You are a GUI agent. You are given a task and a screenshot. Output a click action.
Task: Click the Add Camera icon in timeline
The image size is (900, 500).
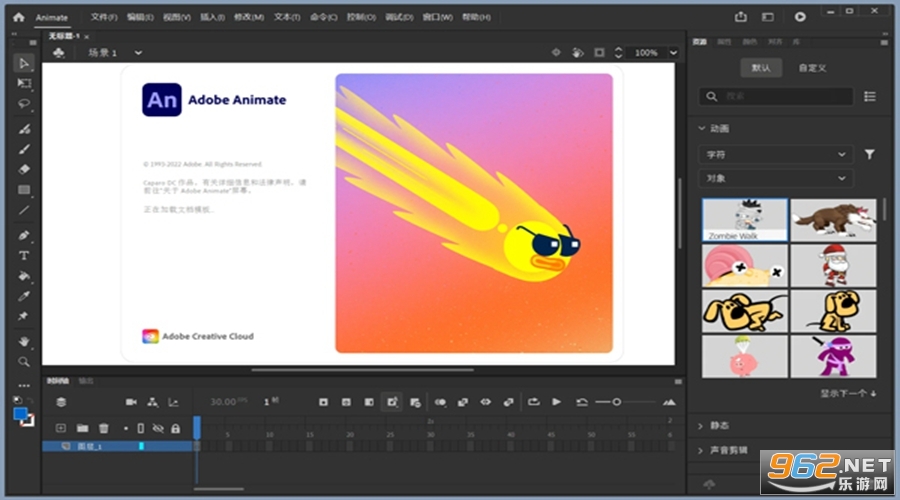coord(131,402)
